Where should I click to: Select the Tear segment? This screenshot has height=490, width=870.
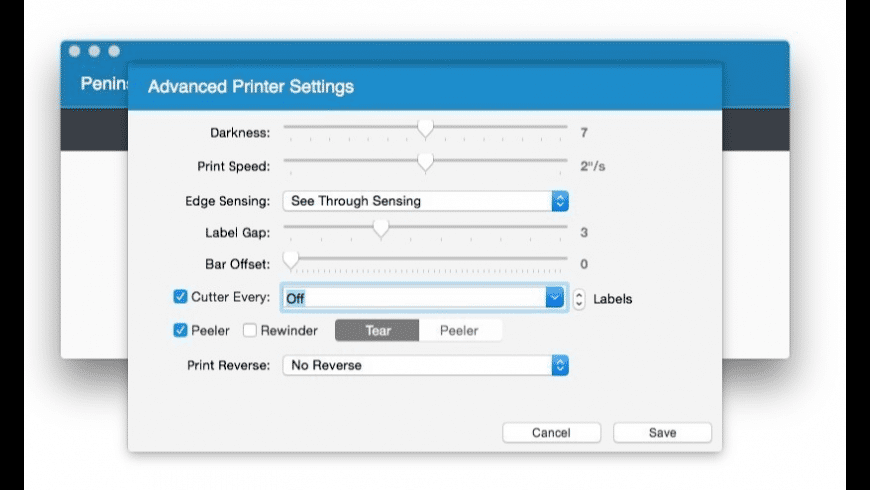(x=377, y=330)
